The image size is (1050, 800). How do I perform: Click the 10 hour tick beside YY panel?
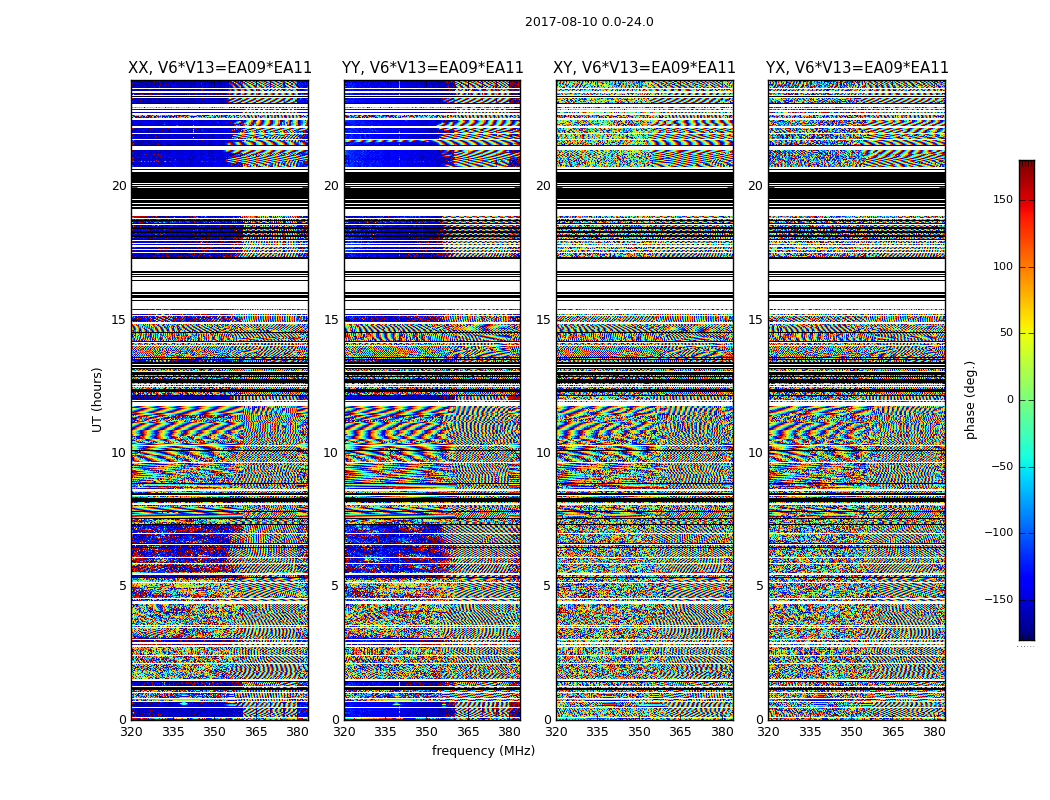331,453
